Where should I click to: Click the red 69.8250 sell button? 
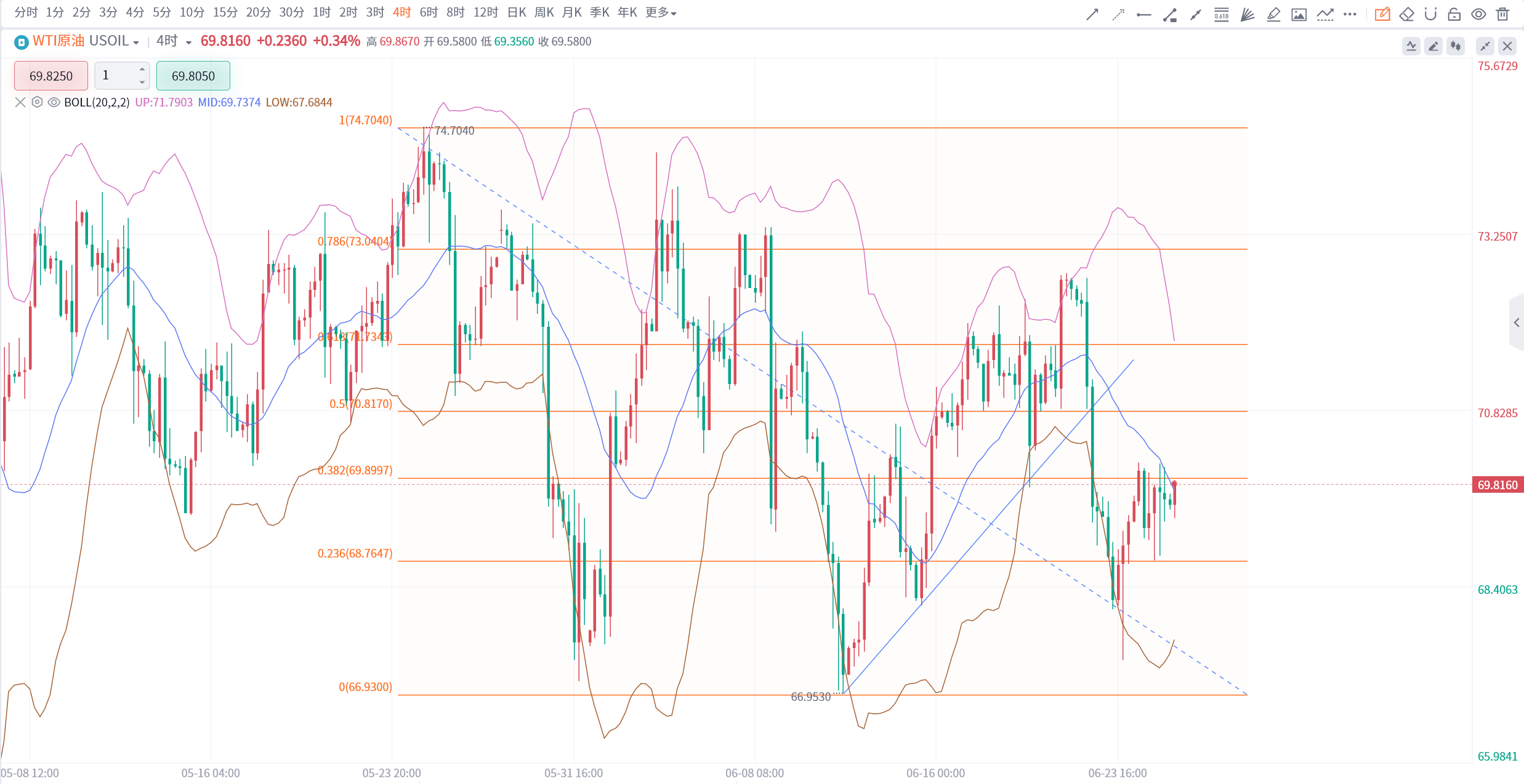tap(51, 76)
